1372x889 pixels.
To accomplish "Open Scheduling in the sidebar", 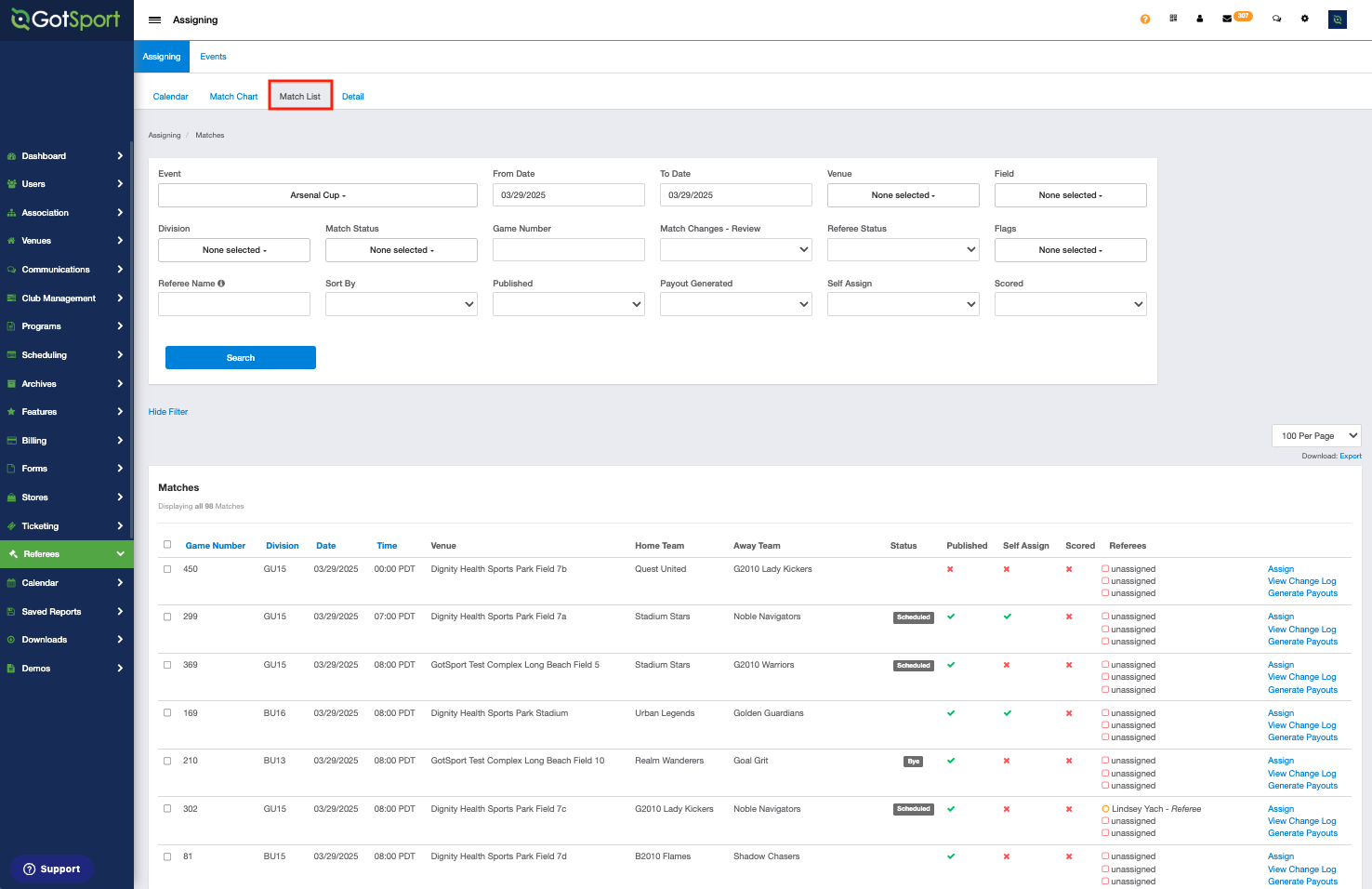I will tap(67, 355).
